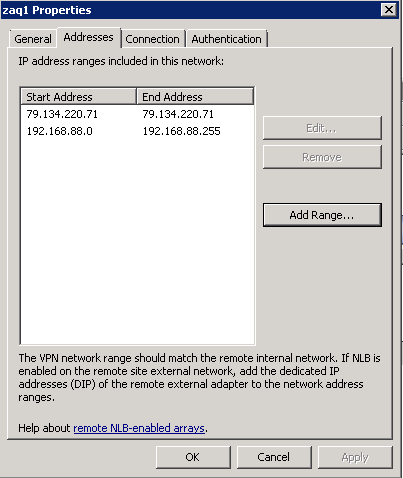This screenshot has width=403, height=478.
Task: Close the zaq1 Properties window
Action: 389,10
